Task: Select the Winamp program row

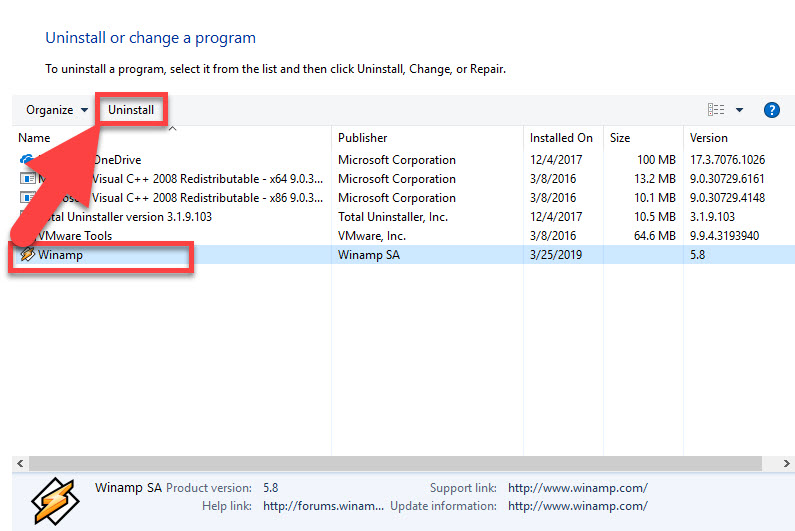Action: point(404,255)
